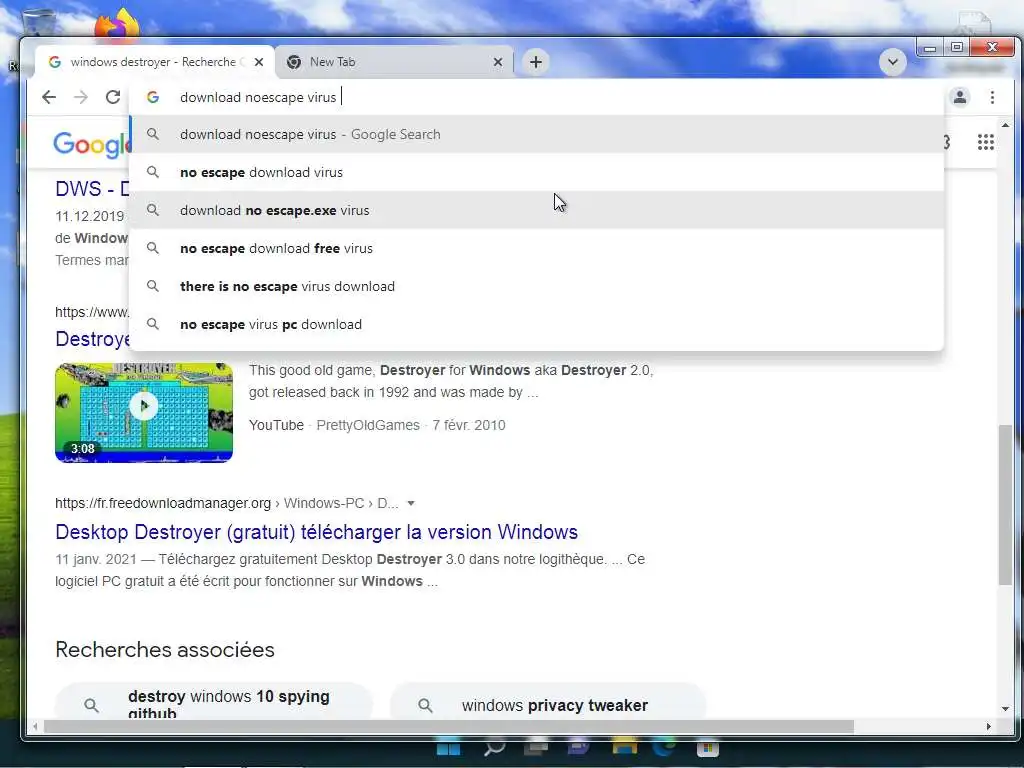Viewport: 1024px width, 768px height.
Task: Go back with the browser back arrow
Action: click(x=48, y=97)
